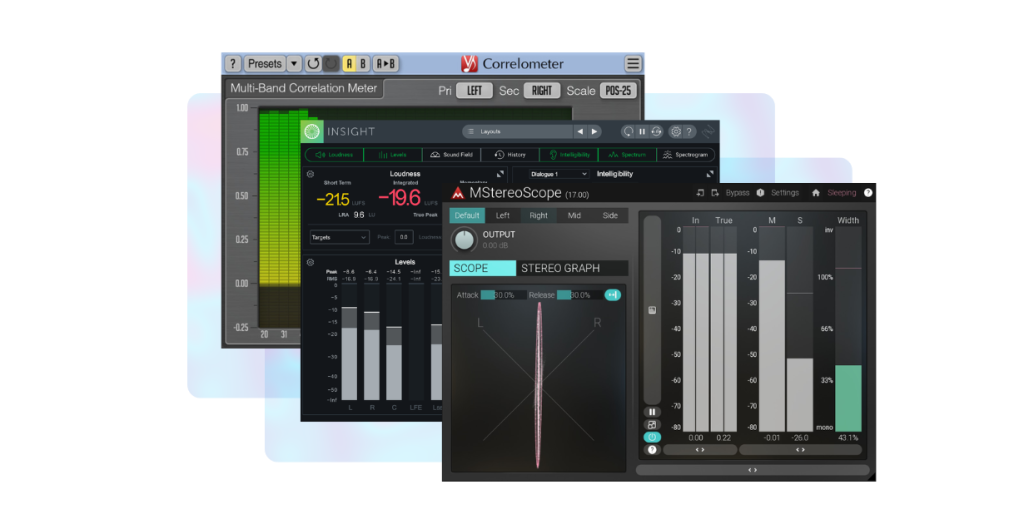Collapse MStereoScope meters bottom wide arrows bar
Screen dimensions: 1024x524
point(752,470)
